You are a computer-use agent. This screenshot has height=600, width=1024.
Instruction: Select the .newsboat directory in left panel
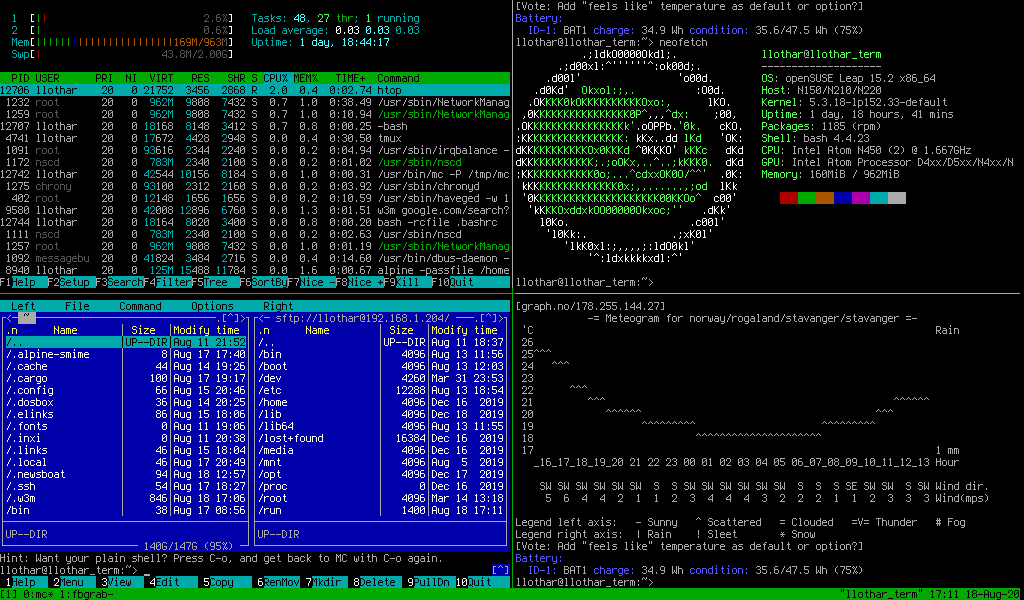tap(40, 474)
